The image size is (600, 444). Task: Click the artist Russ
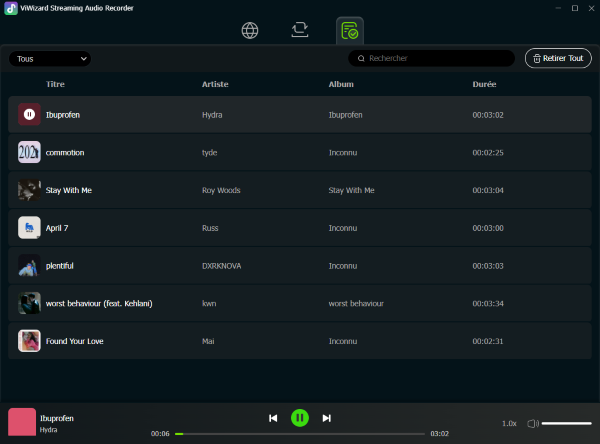click(210, 228)
